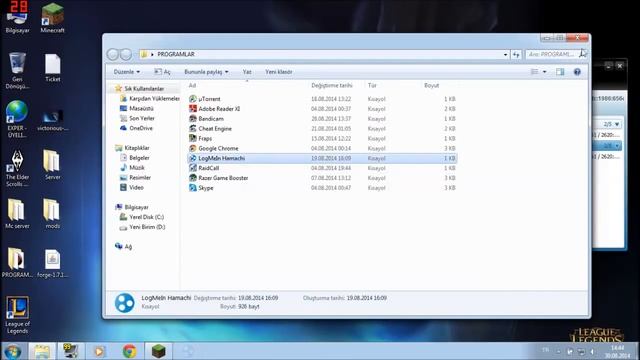Click the address bar refresh button
Image resolution: width=640 pixels, height=360 pixels.
pyautogui.click(x=516, y=54)
